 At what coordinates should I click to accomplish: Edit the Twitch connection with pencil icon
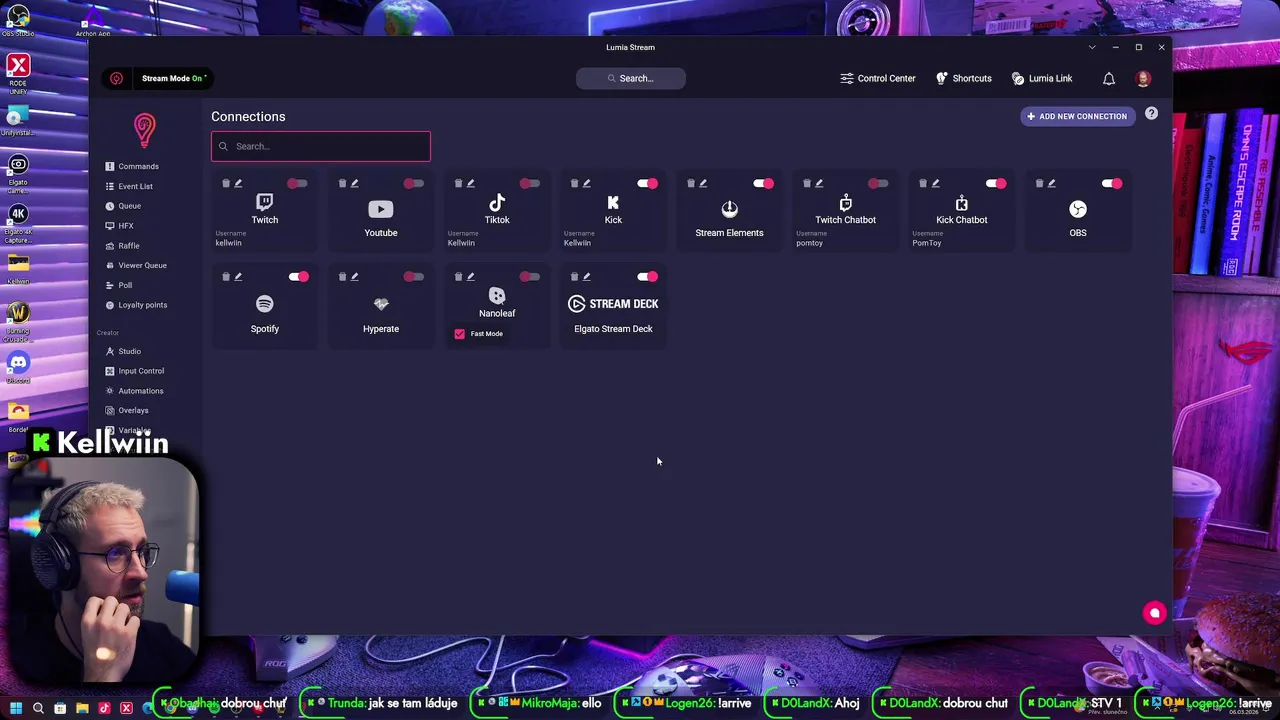[x=238, y=183]
